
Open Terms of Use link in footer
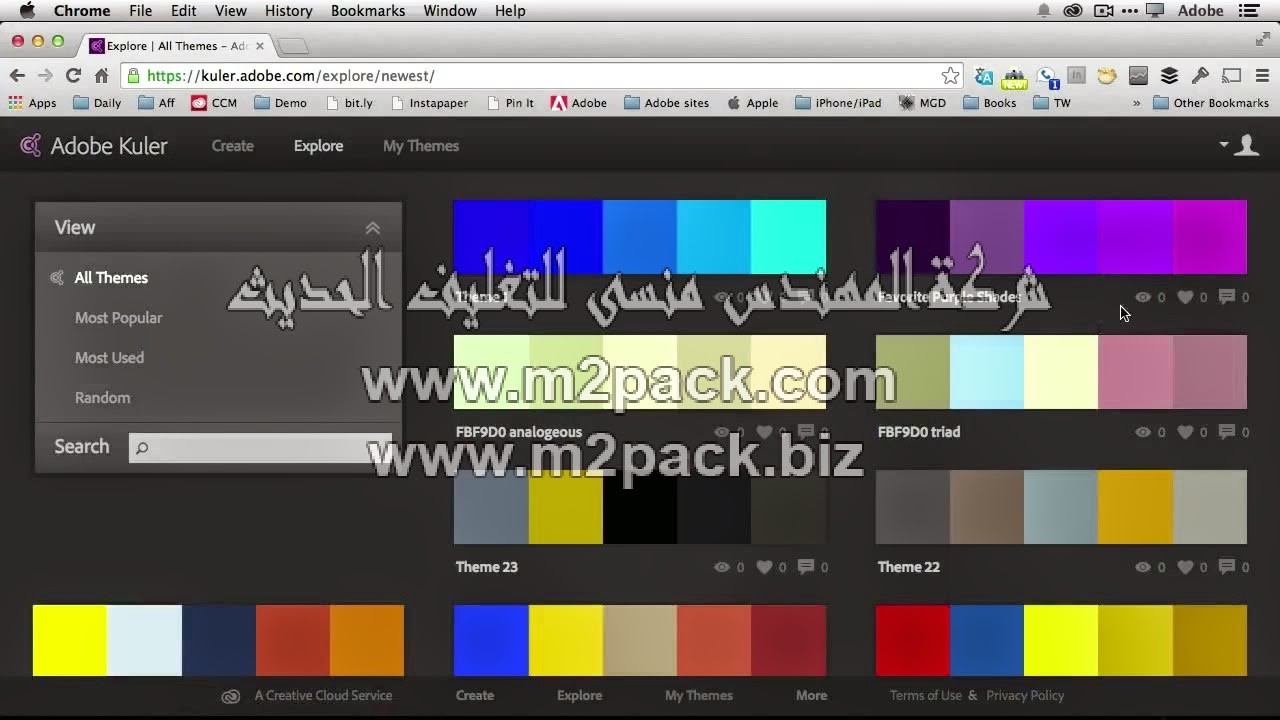click(x=926, y=696)
